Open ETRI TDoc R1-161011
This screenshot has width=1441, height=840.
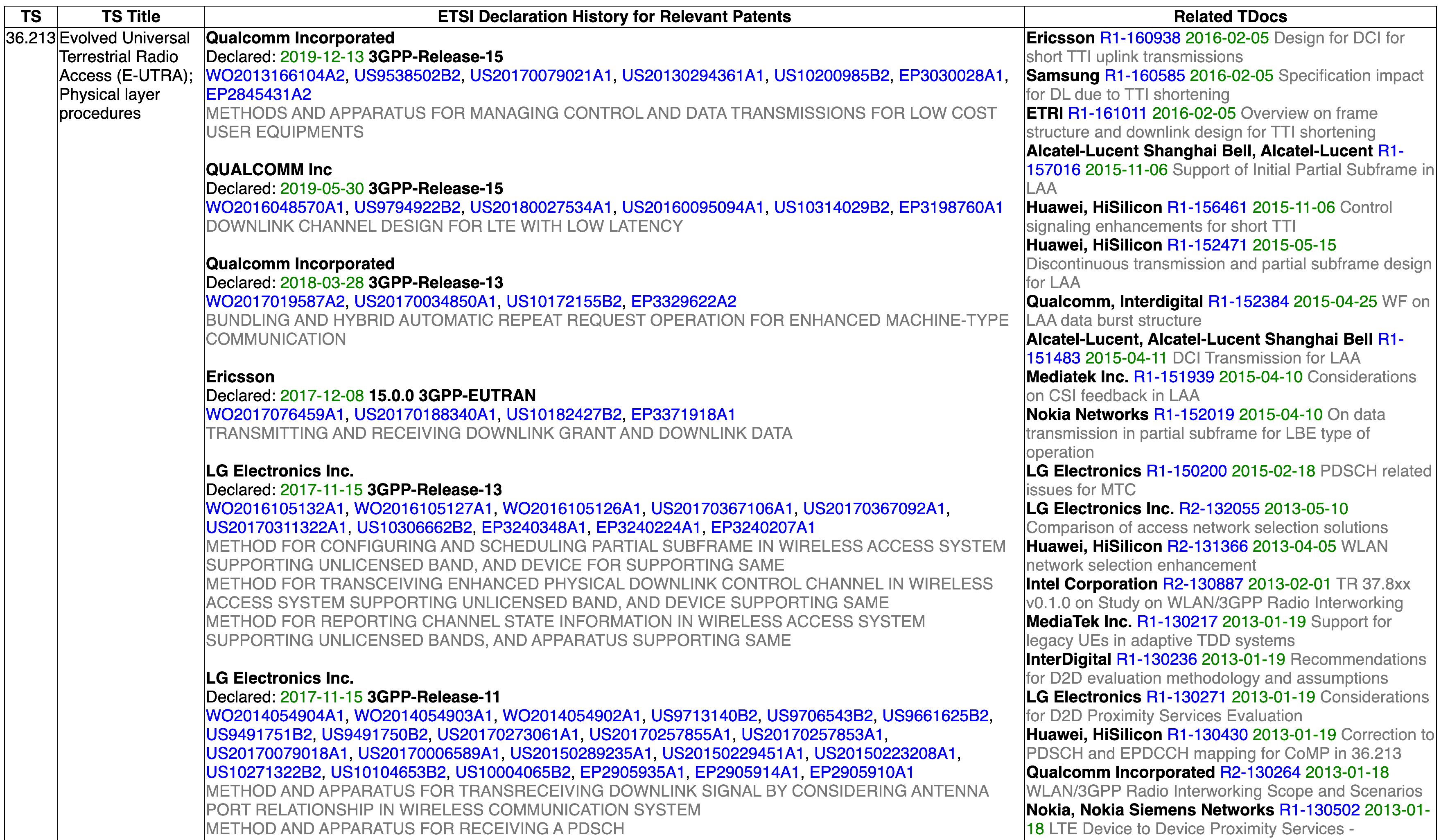(x=1107, y=113)
